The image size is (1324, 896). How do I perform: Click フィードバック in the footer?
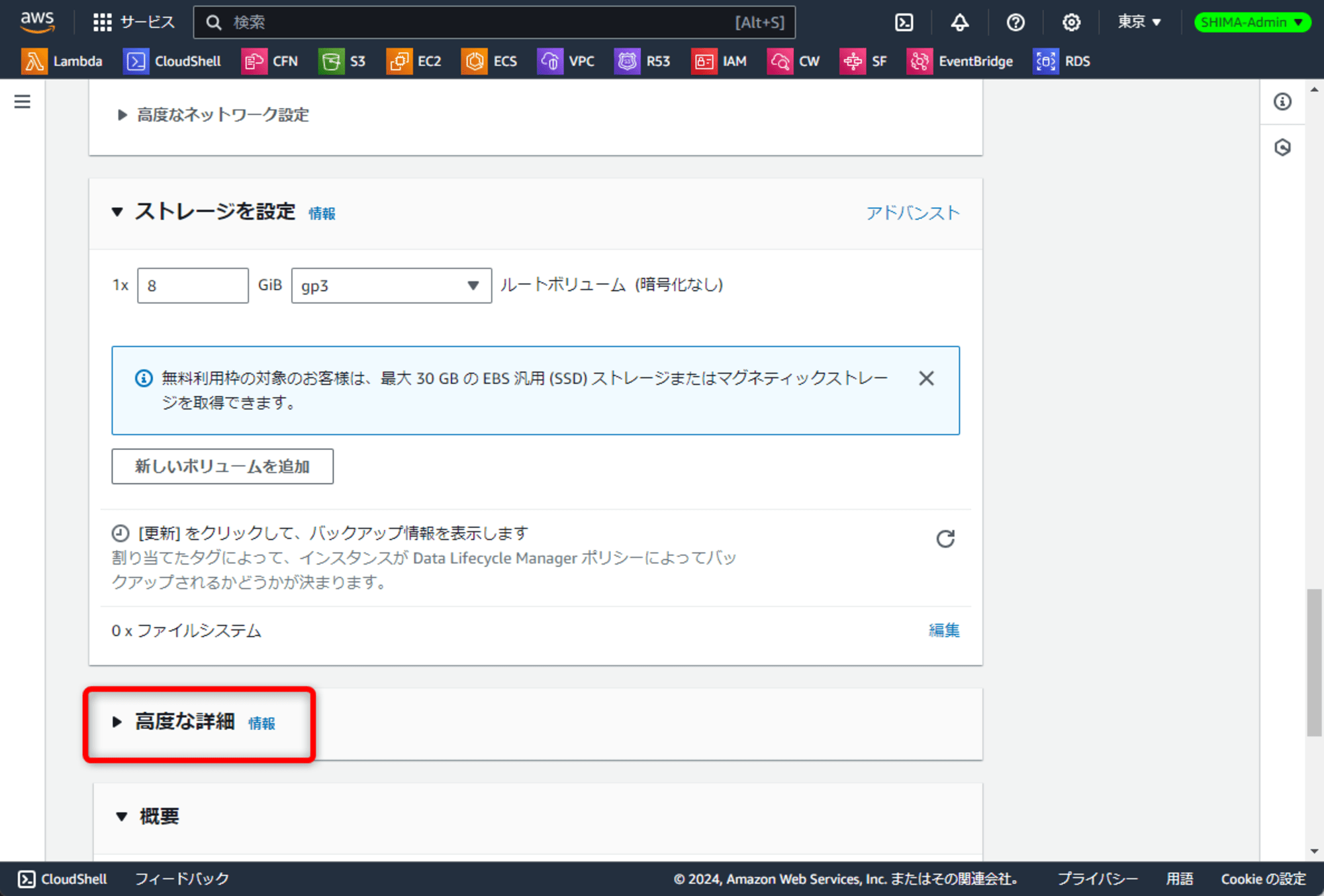(x=182, y=879)
